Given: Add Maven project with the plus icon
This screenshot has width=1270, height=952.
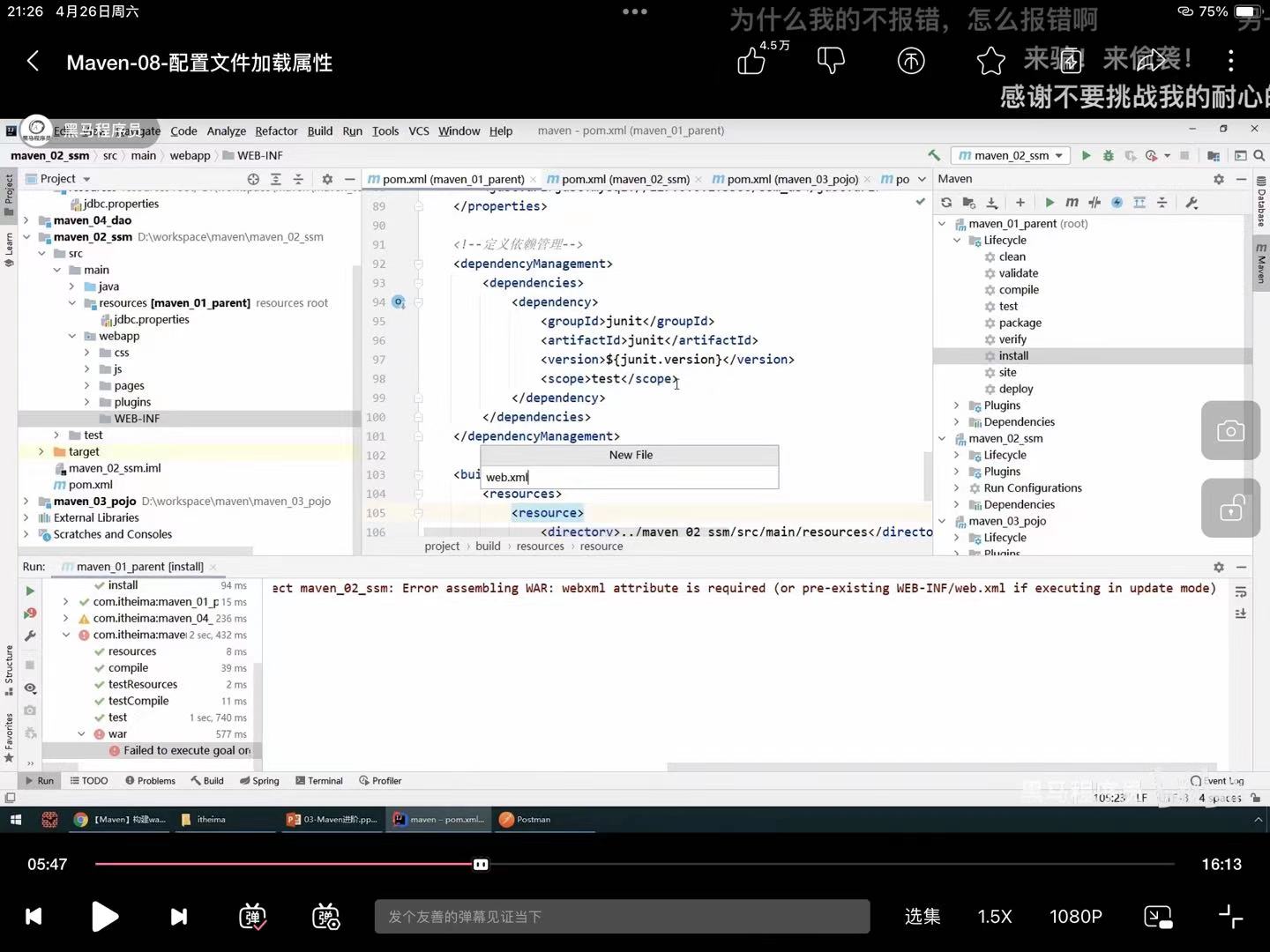Looking at the screenshot, I should (x=1020, y=203).
